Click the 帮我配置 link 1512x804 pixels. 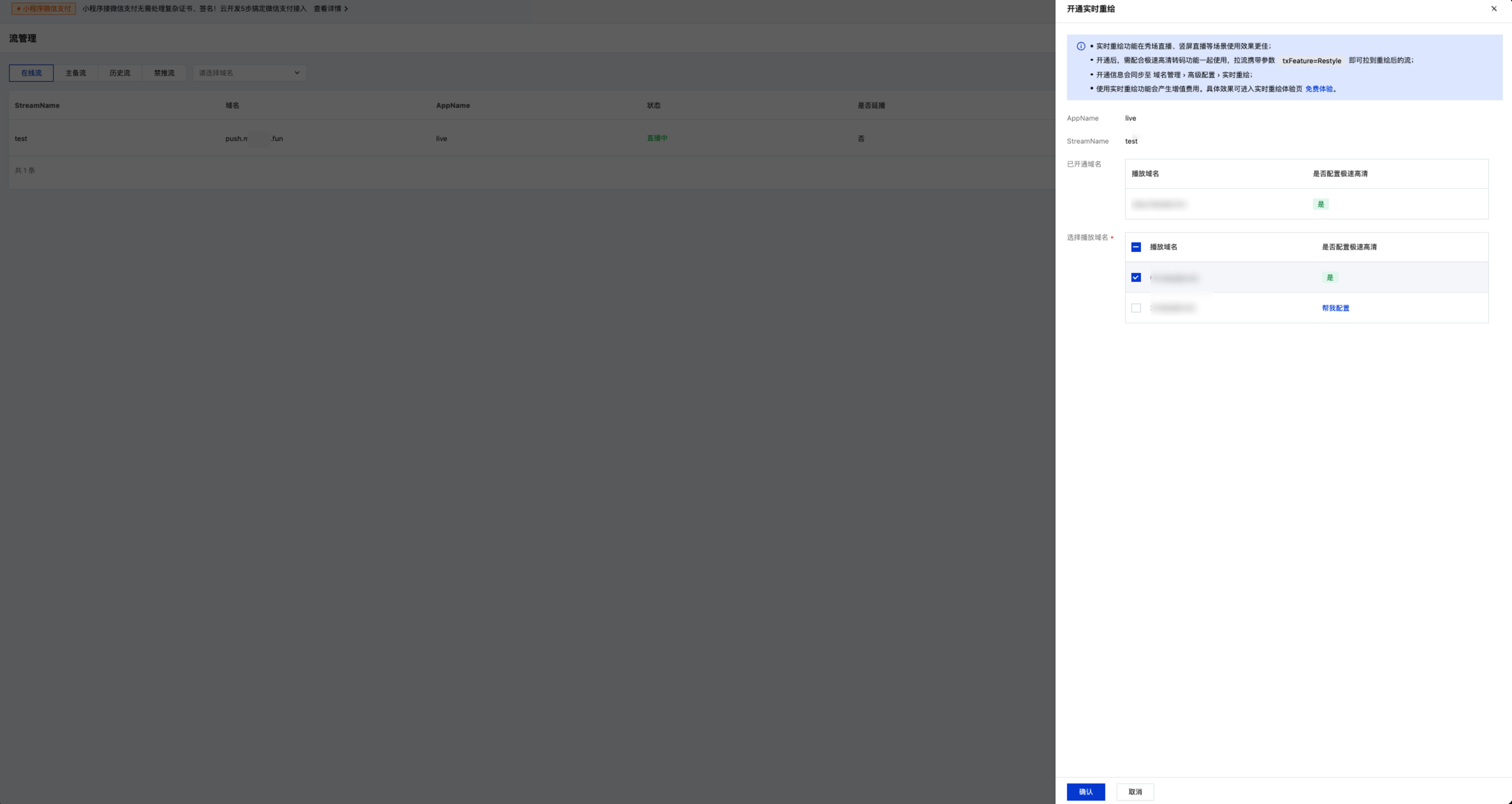click(1335, 309)
